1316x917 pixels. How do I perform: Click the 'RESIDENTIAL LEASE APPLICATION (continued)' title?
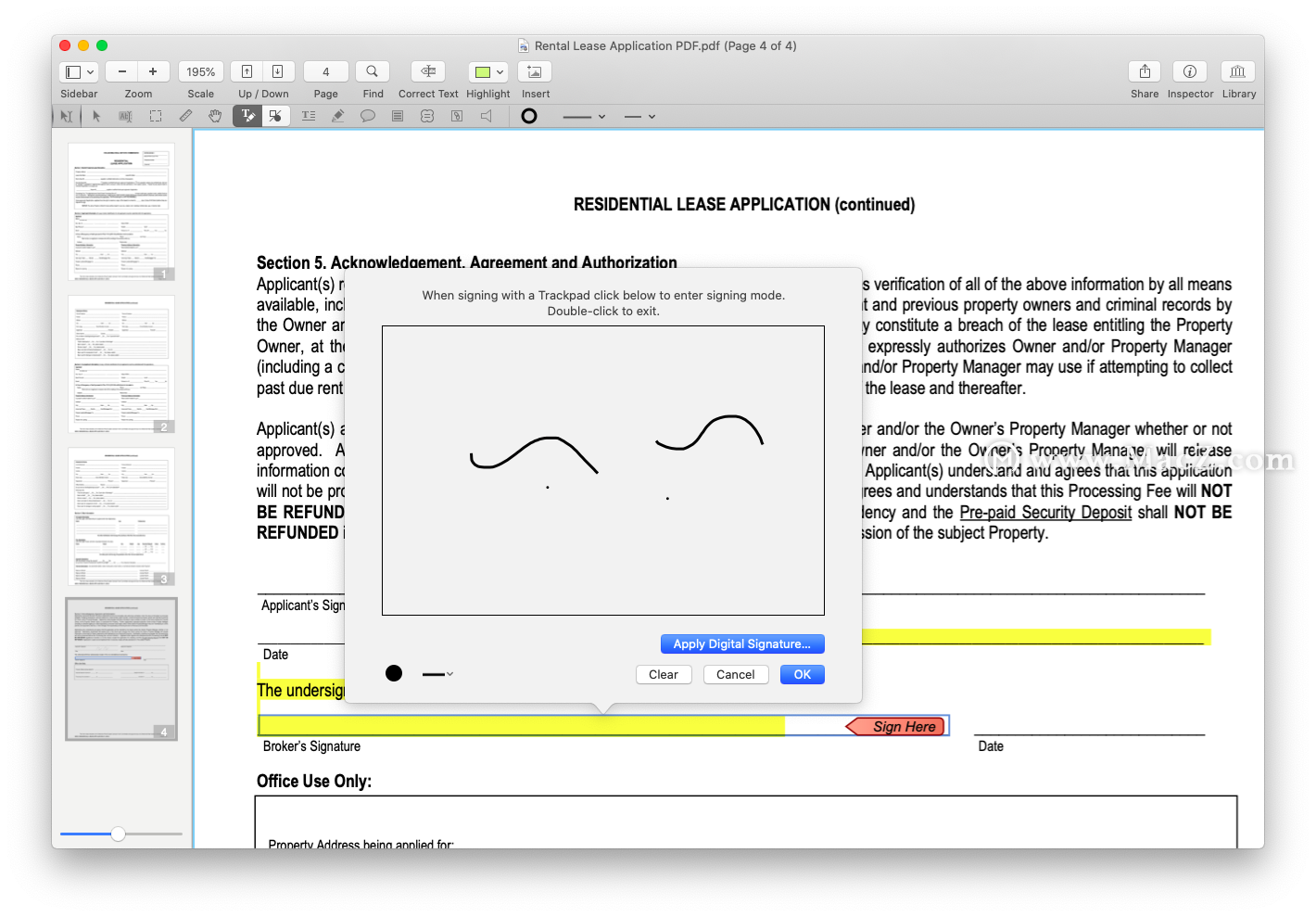pyautogui.click(x=744, y=204)
